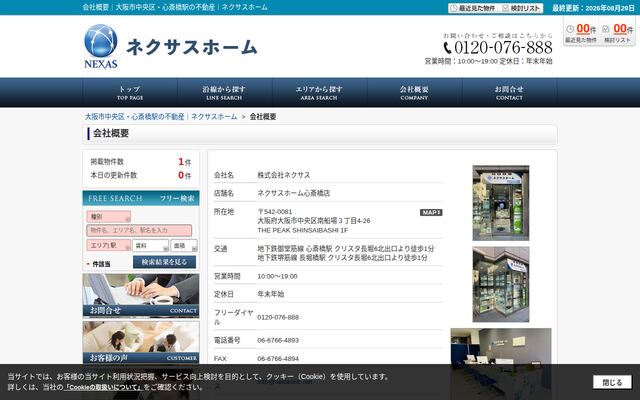This screenshot has width=640, height=400.
Task: Click the NEXAS globe logo
Action: coord(101,47)
